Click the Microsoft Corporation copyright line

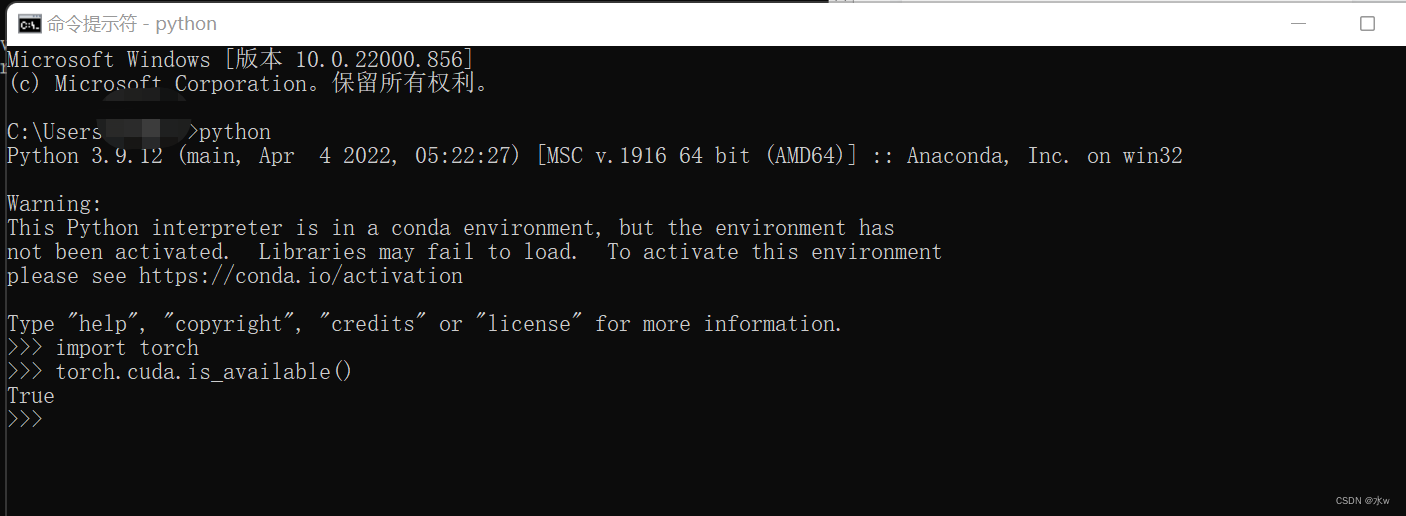tap(248, 84)
